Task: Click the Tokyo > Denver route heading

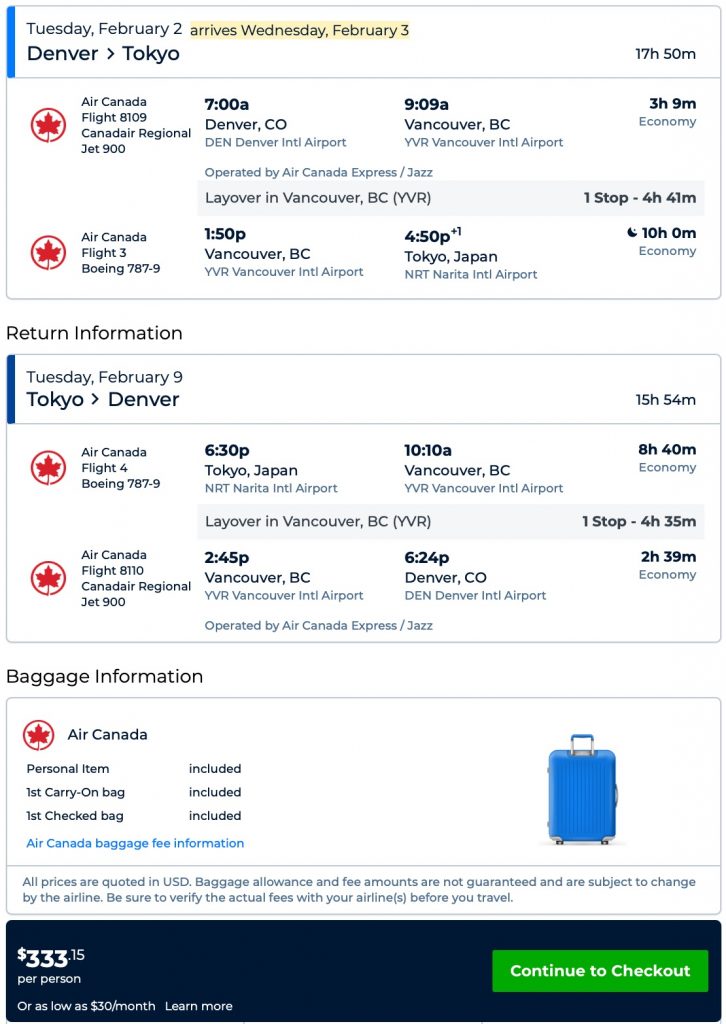Action: (103, 399)
